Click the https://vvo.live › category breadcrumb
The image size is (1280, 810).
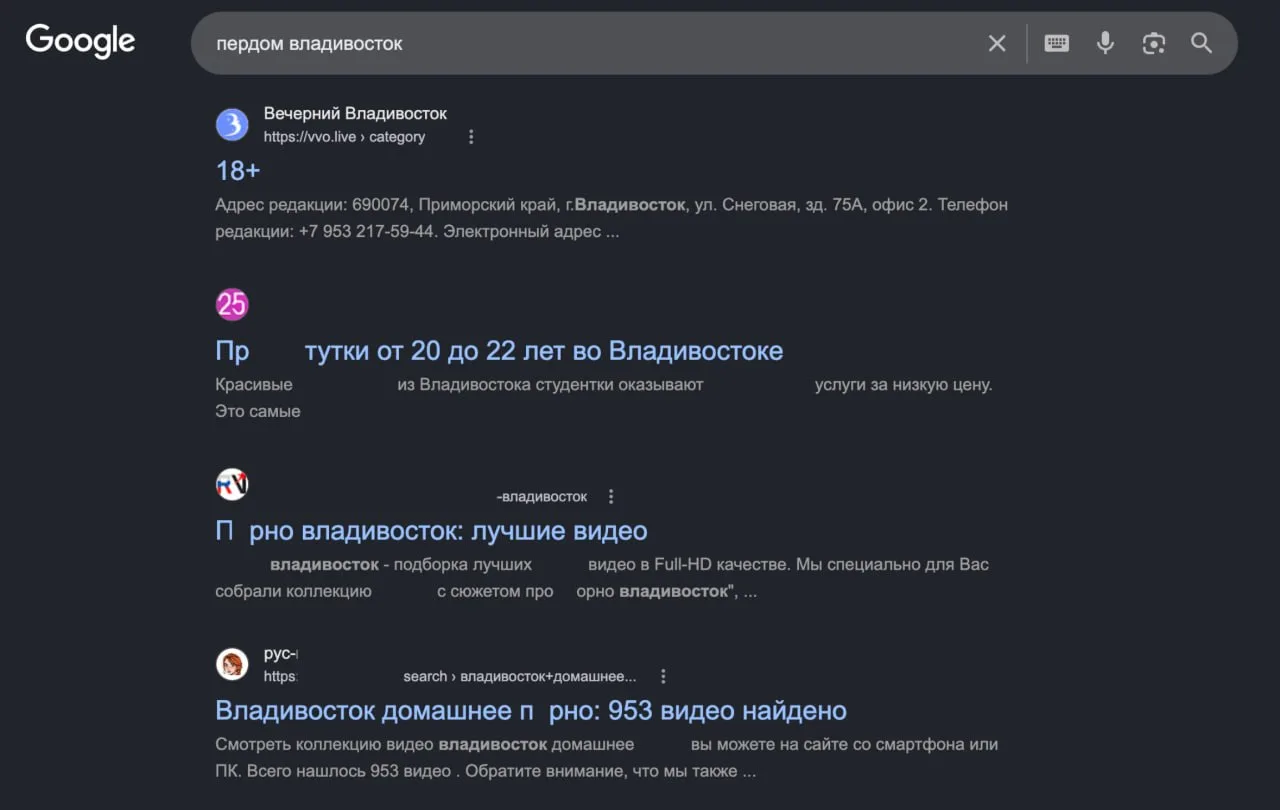344,137
